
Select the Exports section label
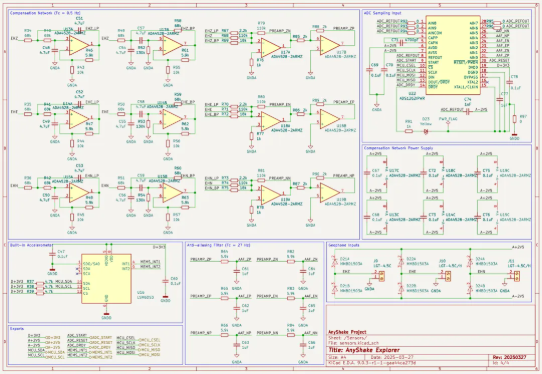(17, 329)
